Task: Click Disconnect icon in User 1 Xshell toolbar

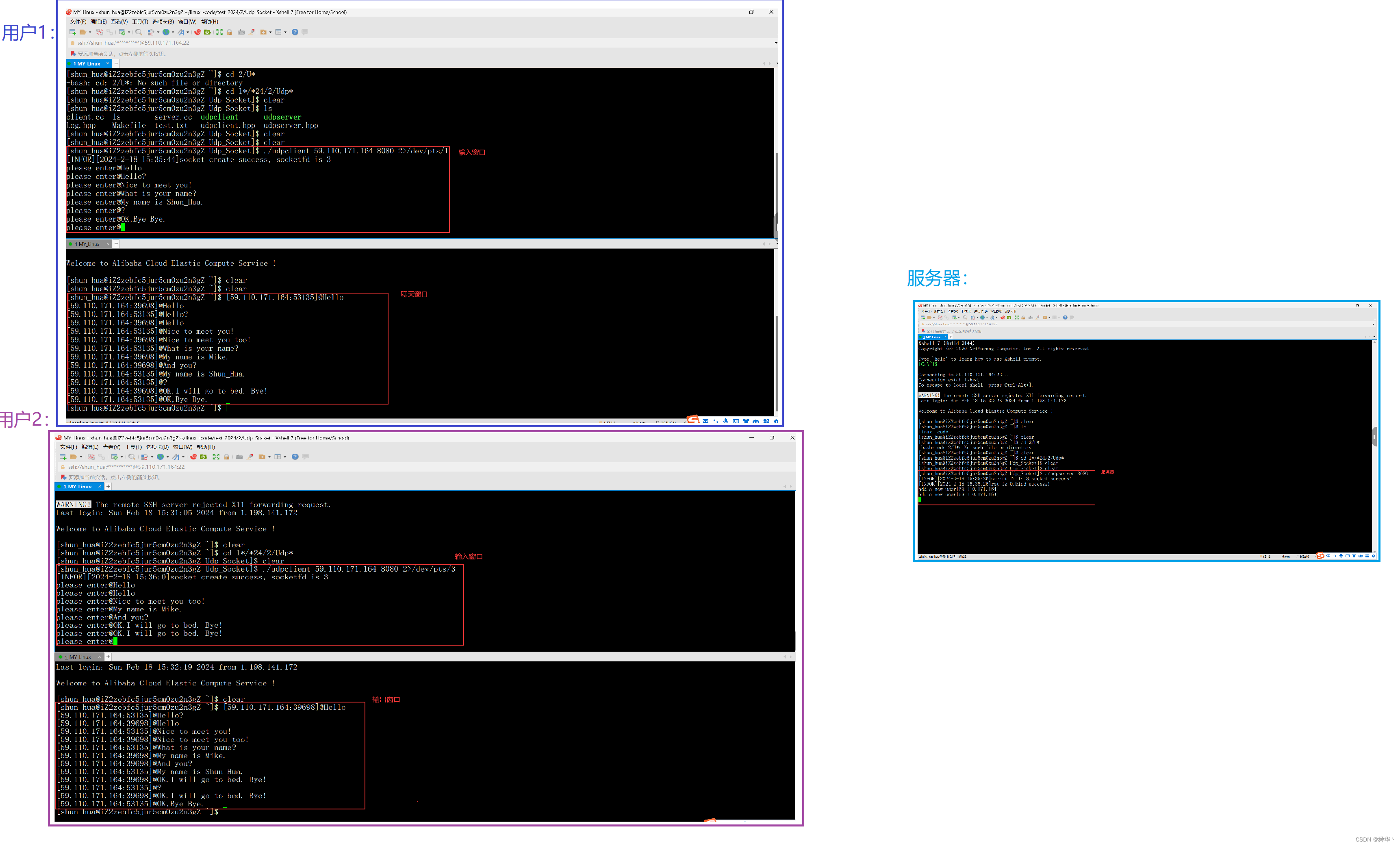Action: (x=100, y=33)
